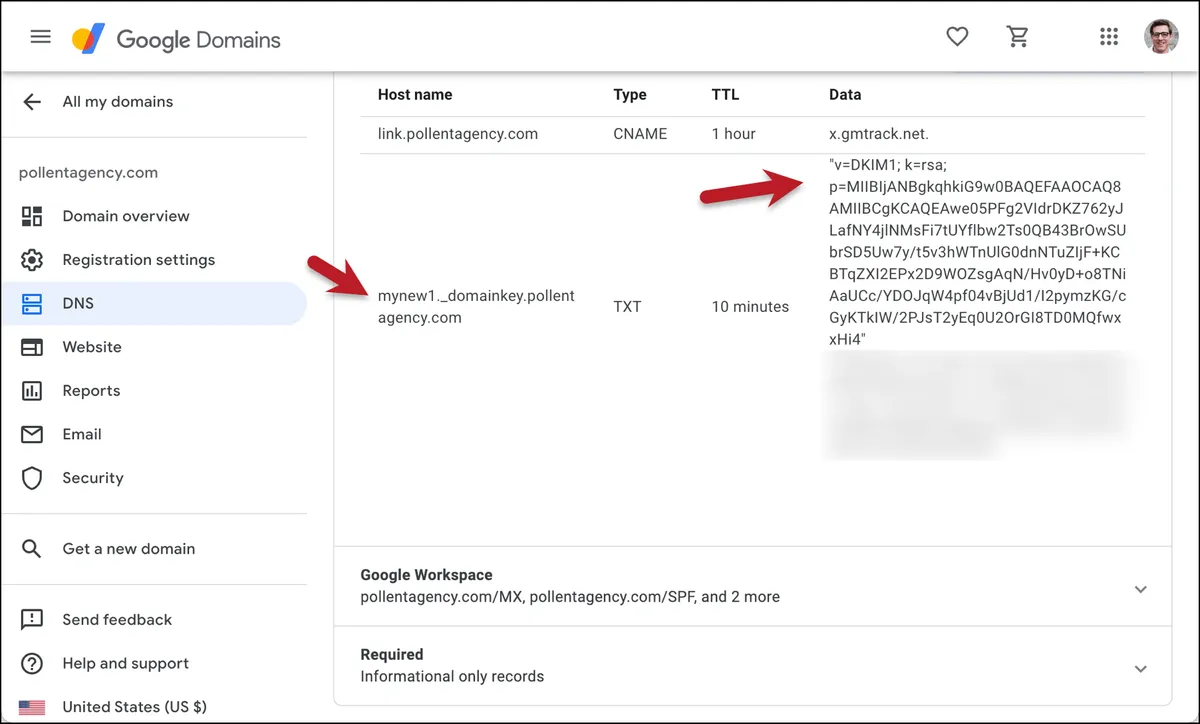Change United States (US $) region

point(135,707)
